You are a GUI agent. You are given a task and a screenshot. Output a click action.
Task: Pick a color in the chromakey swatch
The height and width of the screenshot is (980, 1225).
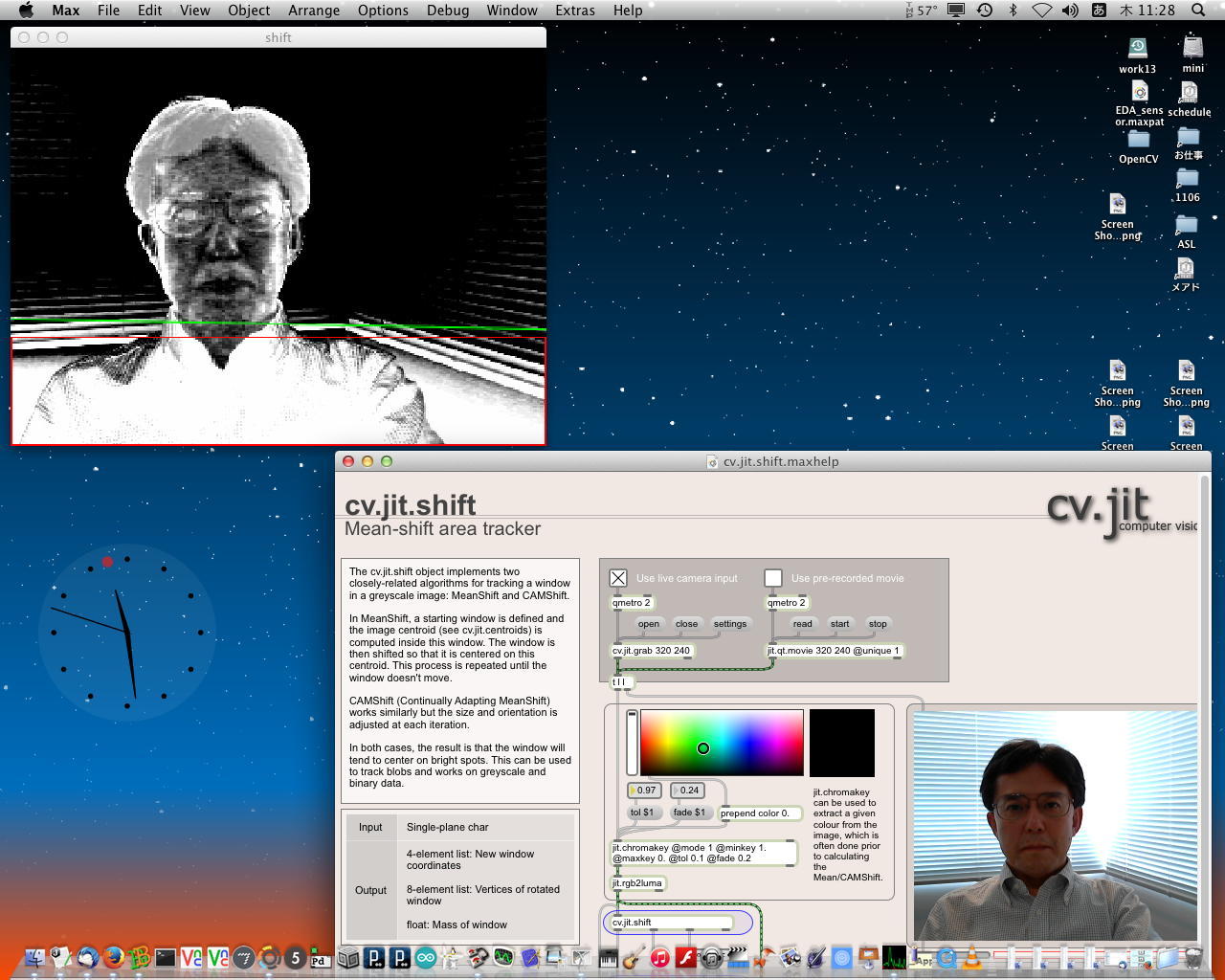[722, 743]
